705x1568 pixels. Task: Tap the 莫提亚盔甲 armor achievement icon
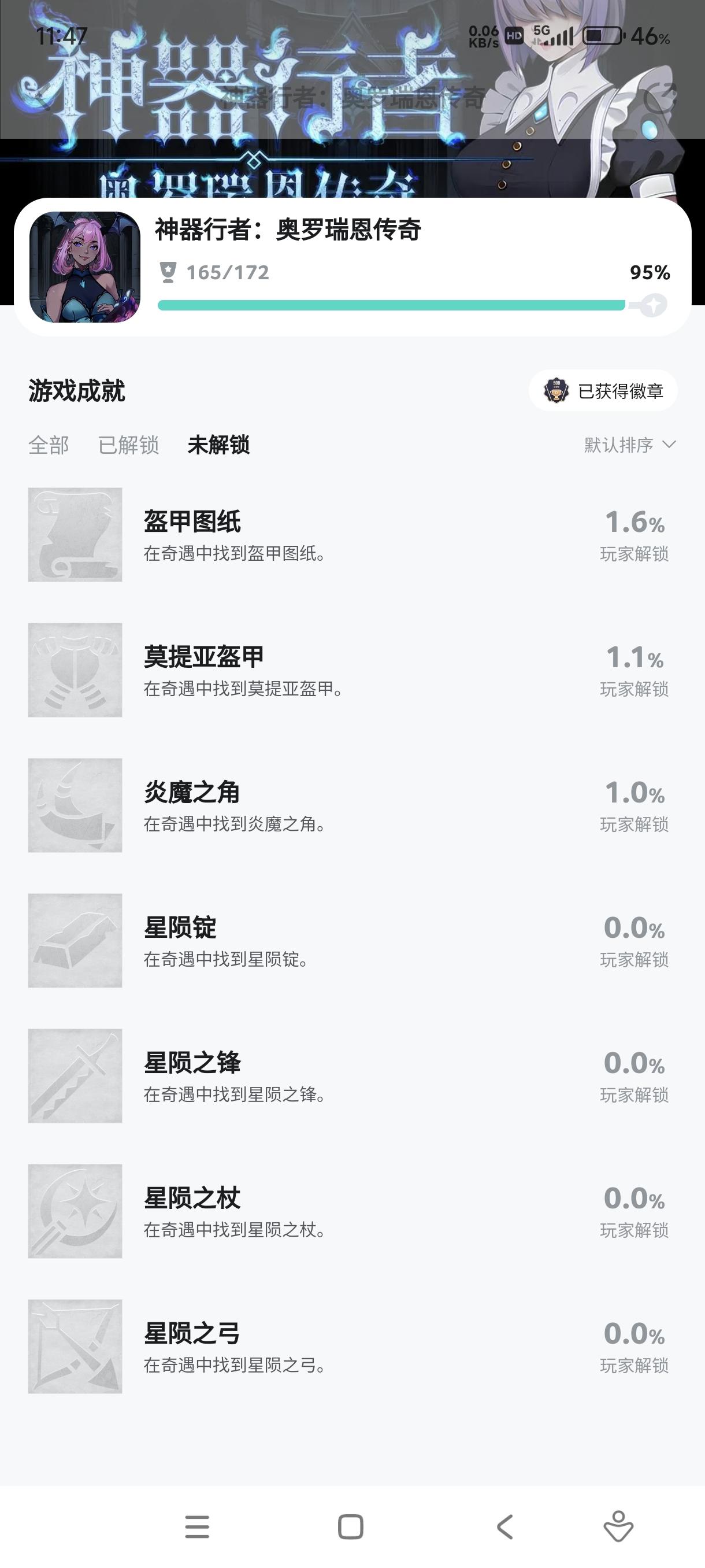click(x=75, y=670)
